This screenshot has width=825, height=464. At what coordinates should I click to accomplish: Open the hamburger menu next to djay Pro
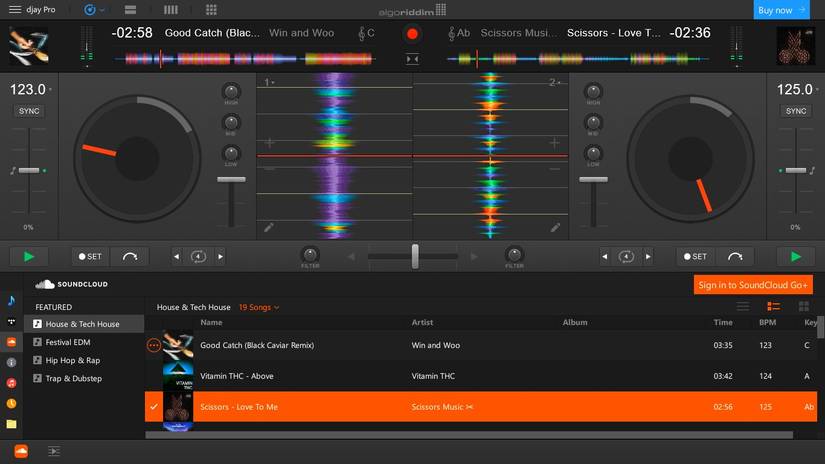(x=15, y=9)
